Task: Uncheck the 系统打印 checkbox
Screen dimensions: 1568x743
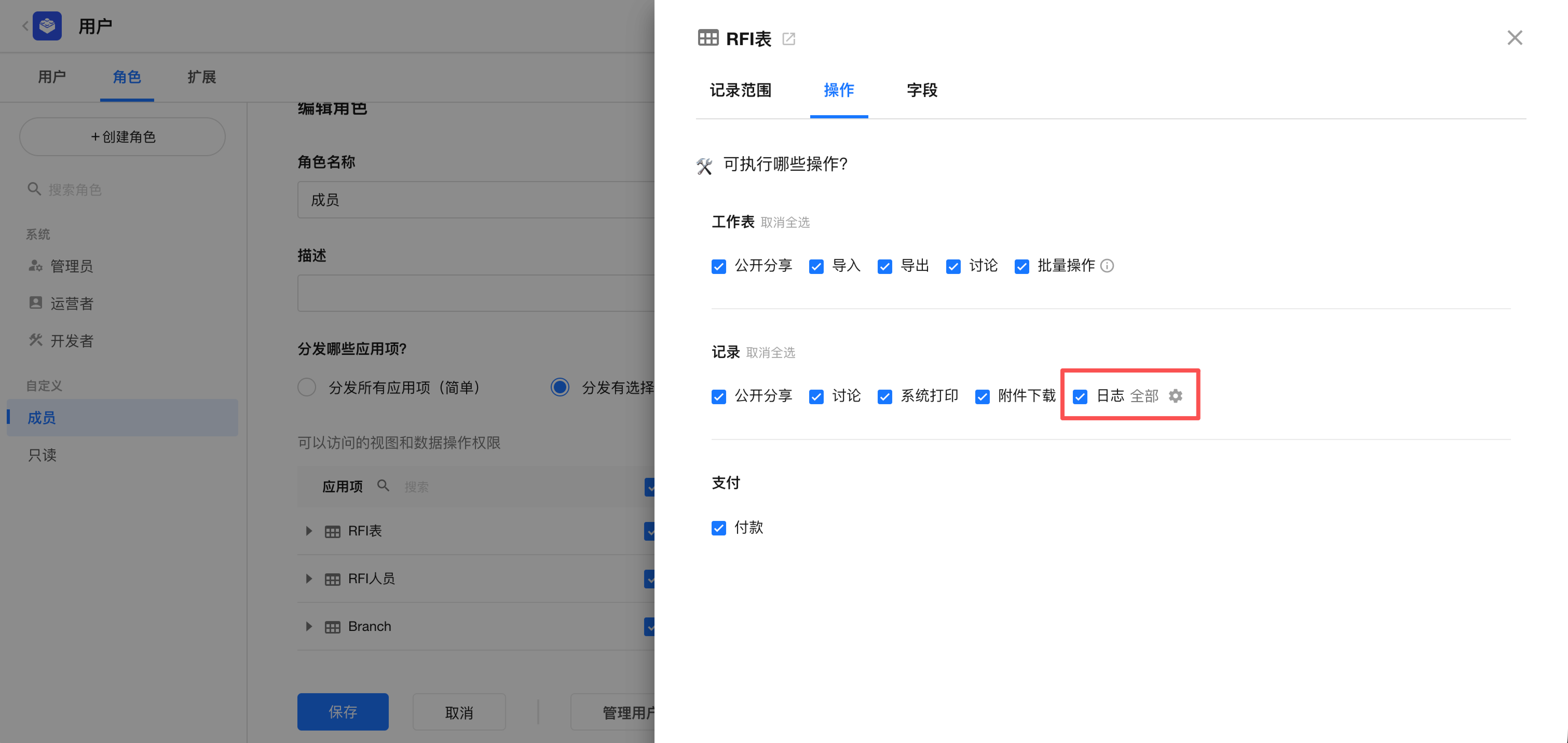Action: (x=884, y=397)
